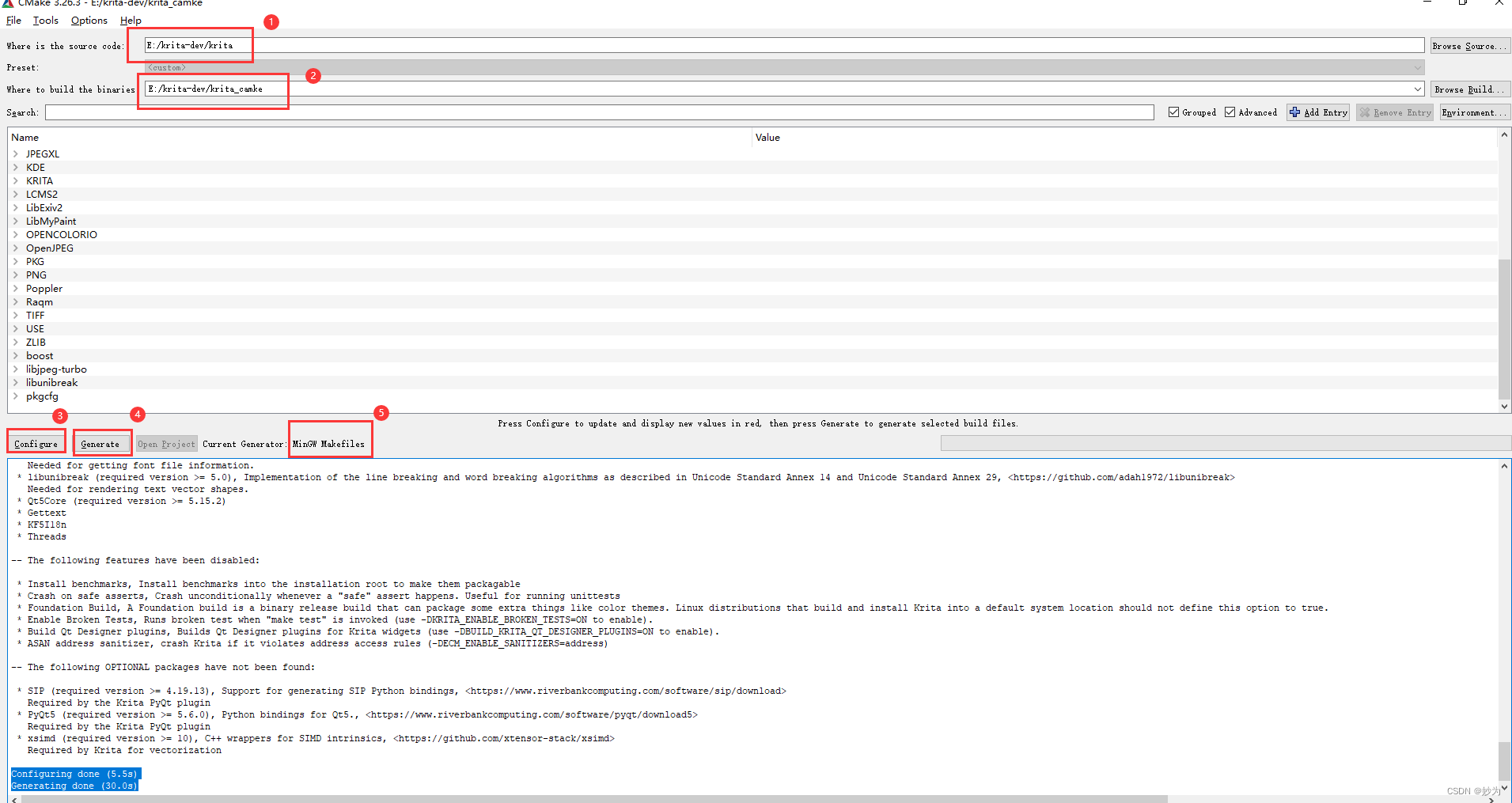Image resolution: width=1512 pixels, height=803 pixels.
Task: Open the File menu
Action: coord(13,21)
